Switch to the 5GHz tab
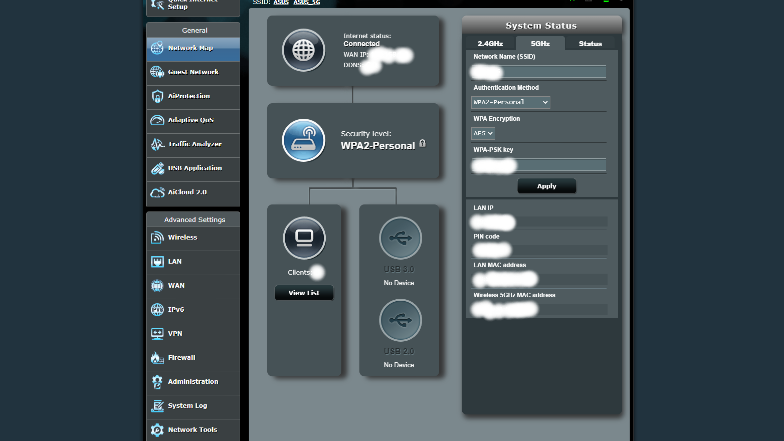The height and width of the screenshot is (441, 784). (x=540, y=44)
